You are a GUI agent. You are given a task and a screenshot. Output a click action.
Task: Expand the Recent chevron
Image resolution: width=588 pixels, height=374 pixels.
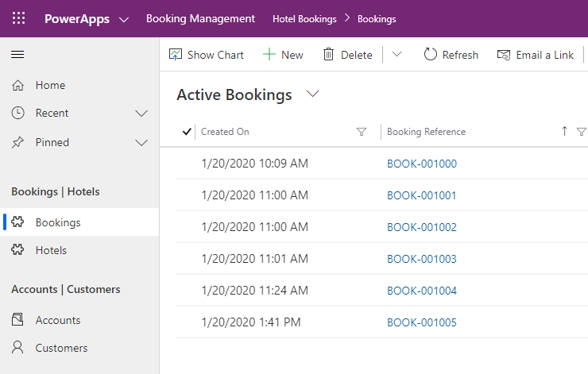pyautogui.click(x=141, y=113)
